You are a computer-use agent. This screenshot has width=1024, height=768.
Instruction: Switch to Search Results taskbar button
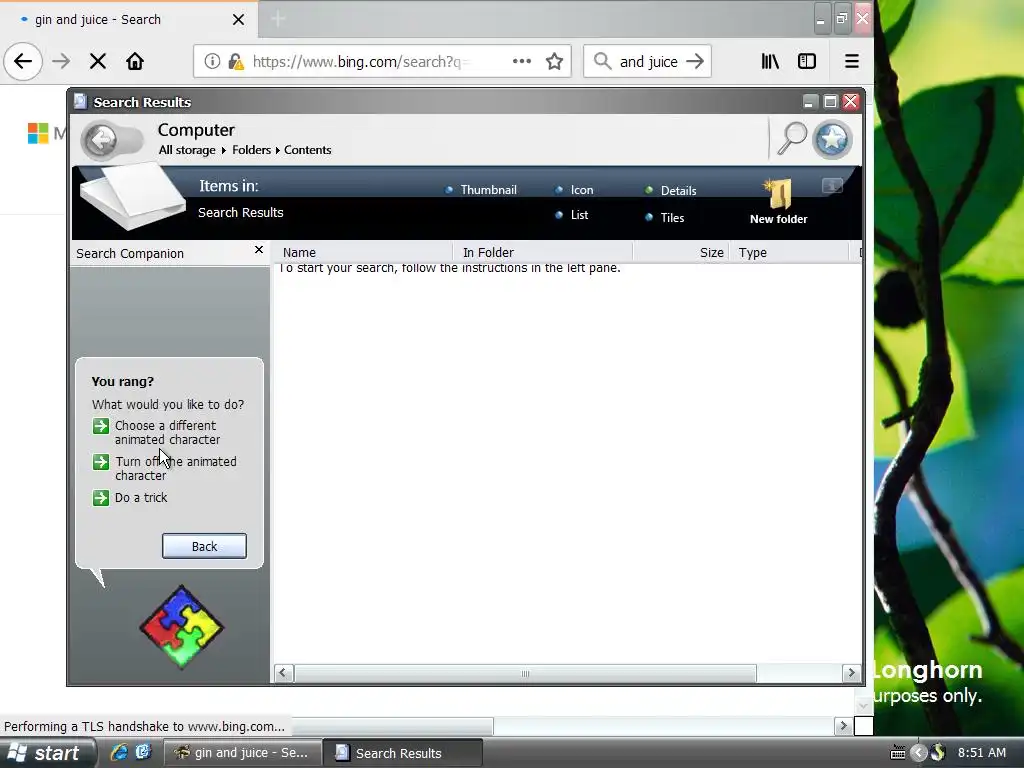point(402,753)
